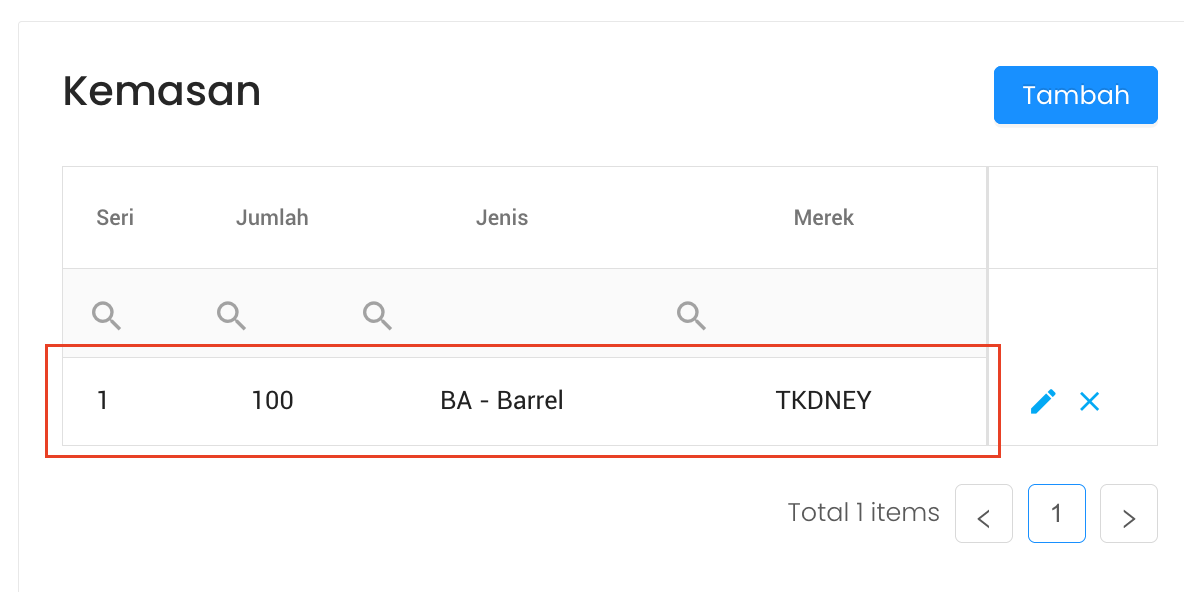Screen dimensions: 1184x592
Task: Sort by Jenis column header
Action: [x=502, y=218]
